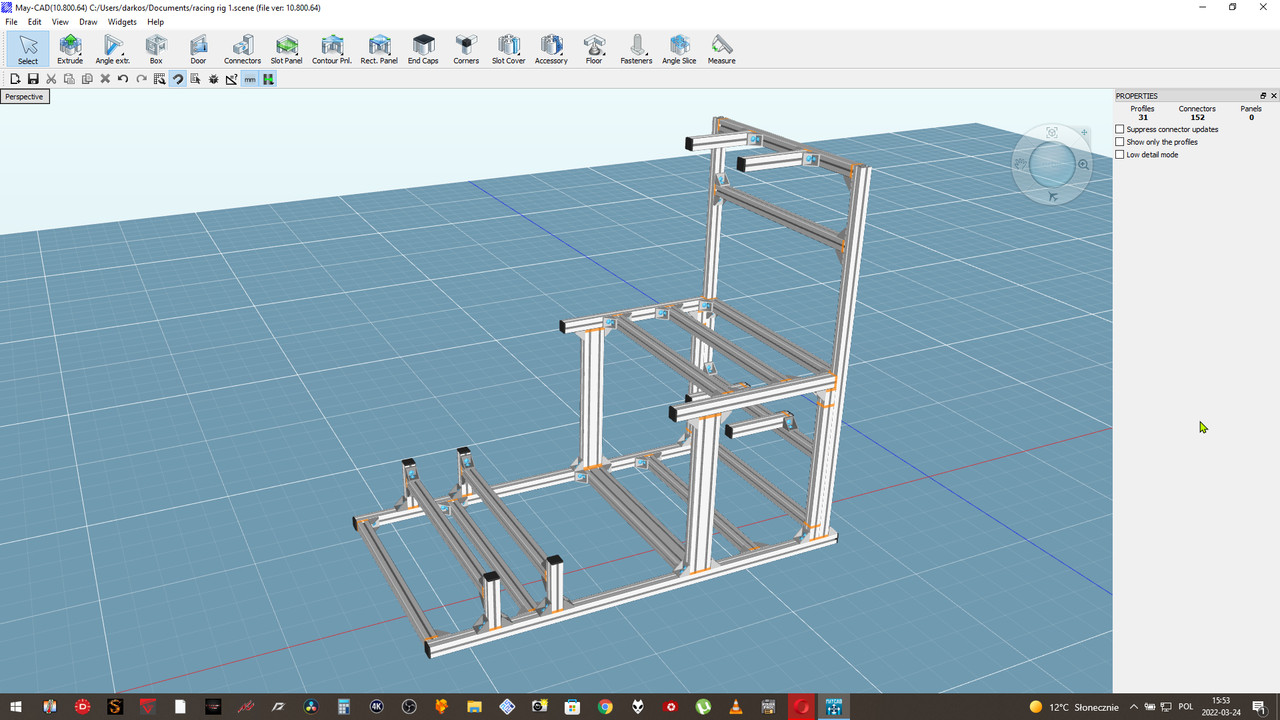Undo the last action

click(123, 79)
